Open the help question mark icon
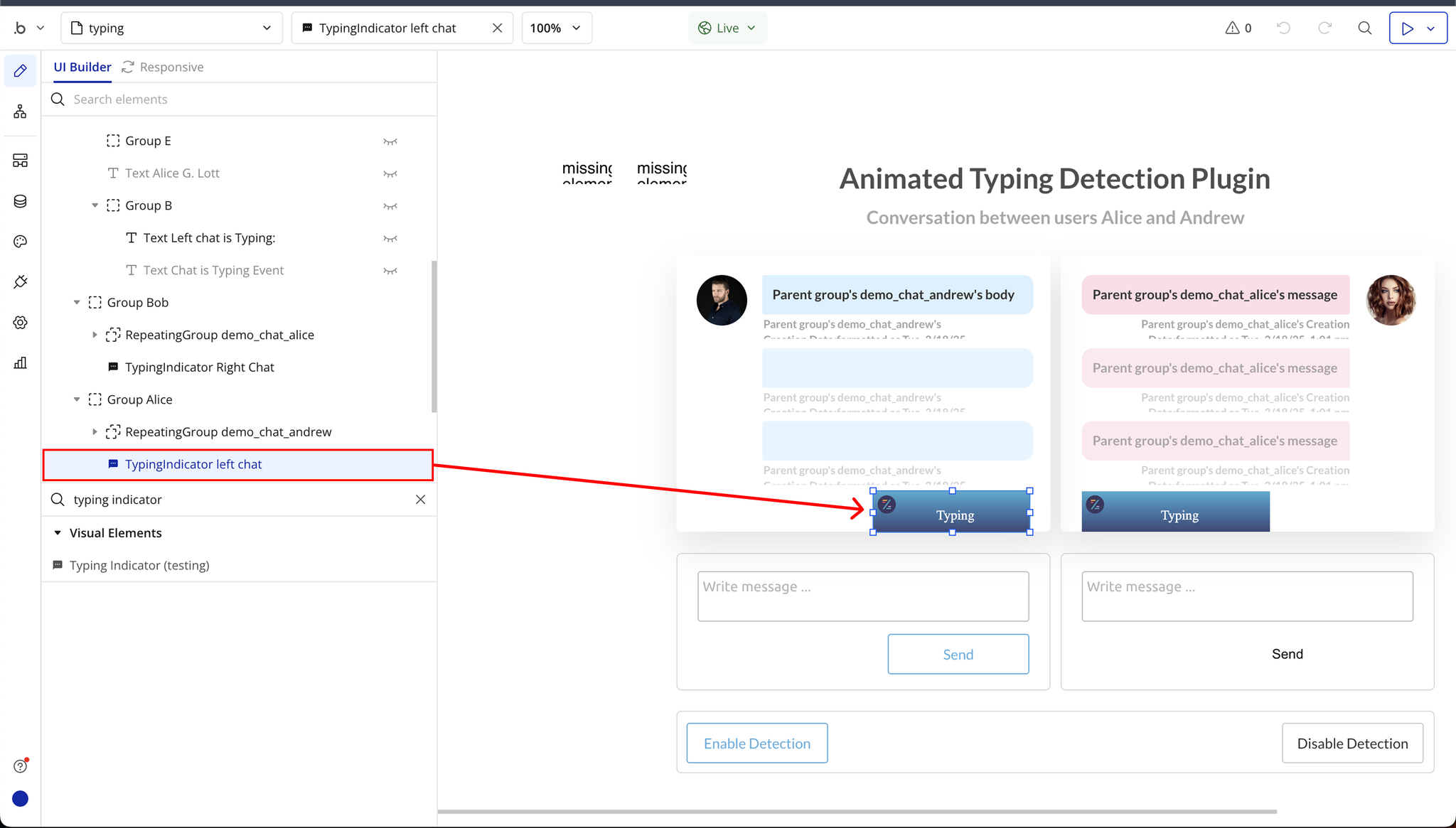The width and height of the screenshot is (1456, 828). 20,766
